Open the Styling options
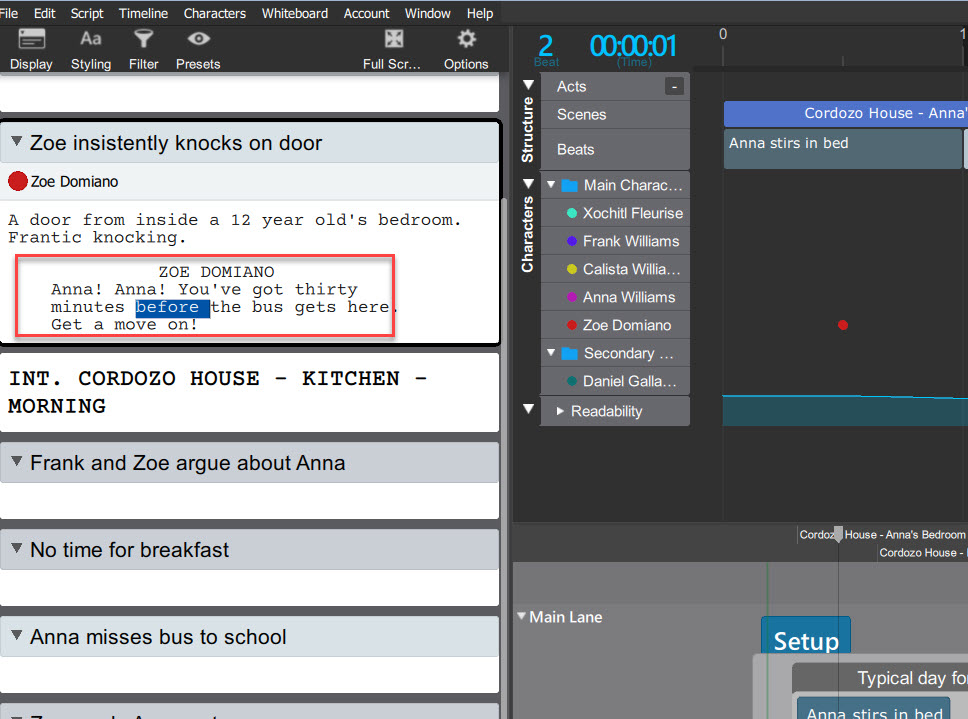 pos(91,49)
